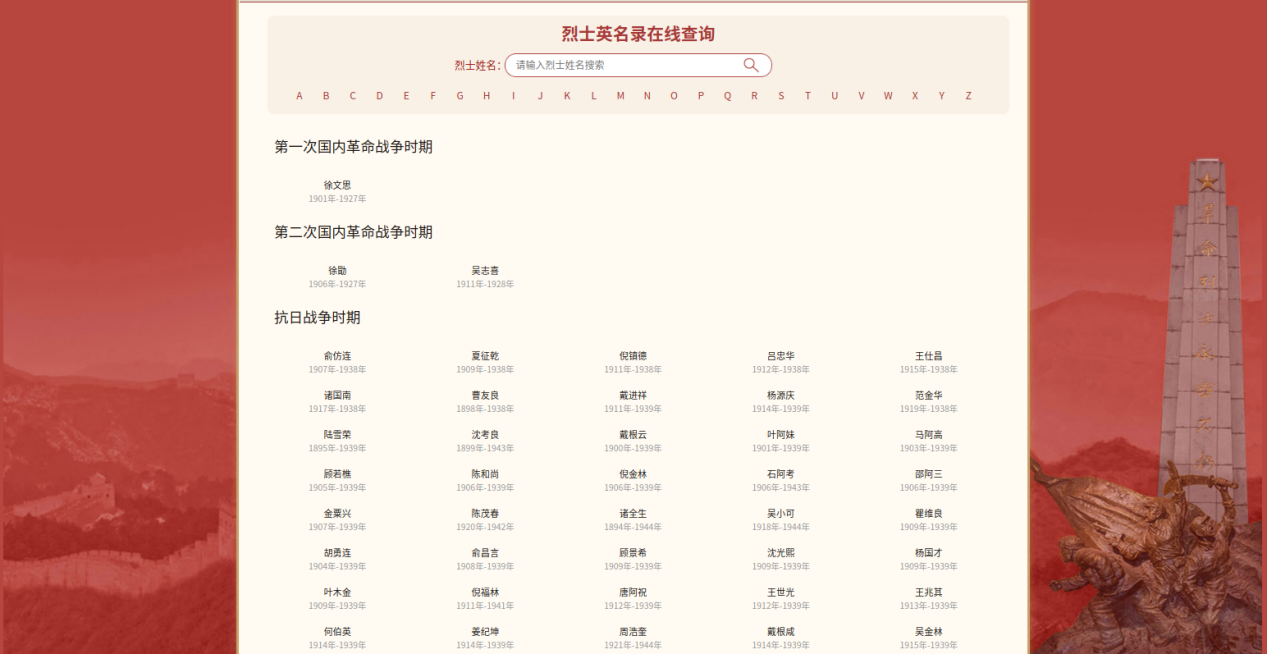Viewport: 1267px width, 654px height.
Task: Click on the name 戴进祥
Action: [633, 395]
